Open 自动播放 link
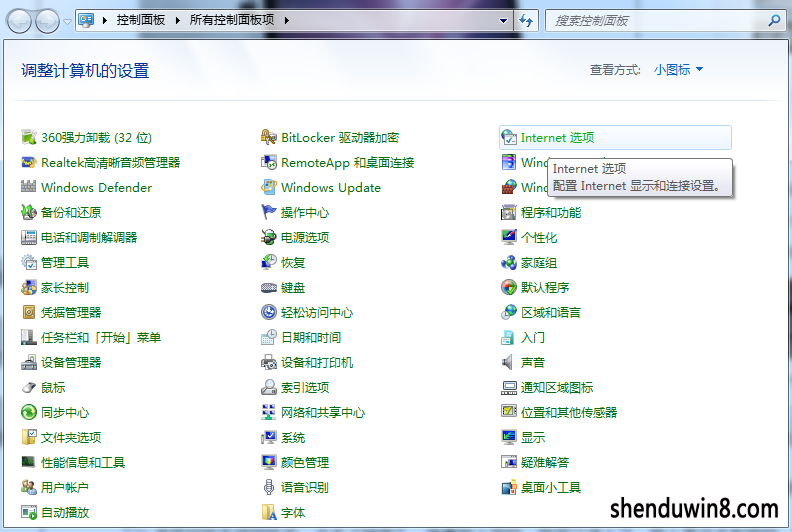The height and width of the screenshot is (532, 792). 65,512
